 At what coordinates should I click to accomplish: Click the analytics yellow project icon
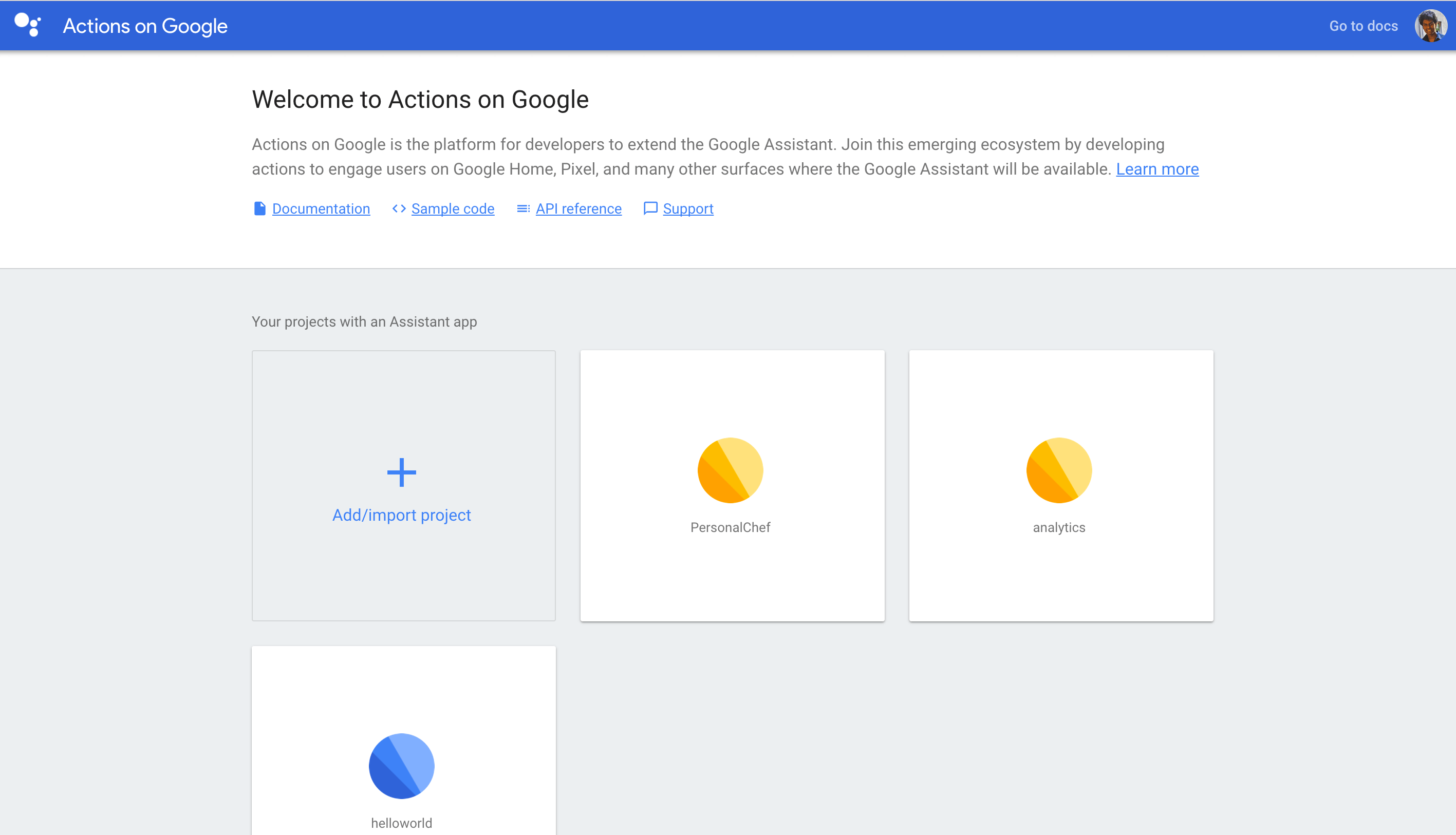pos(1058,471)
